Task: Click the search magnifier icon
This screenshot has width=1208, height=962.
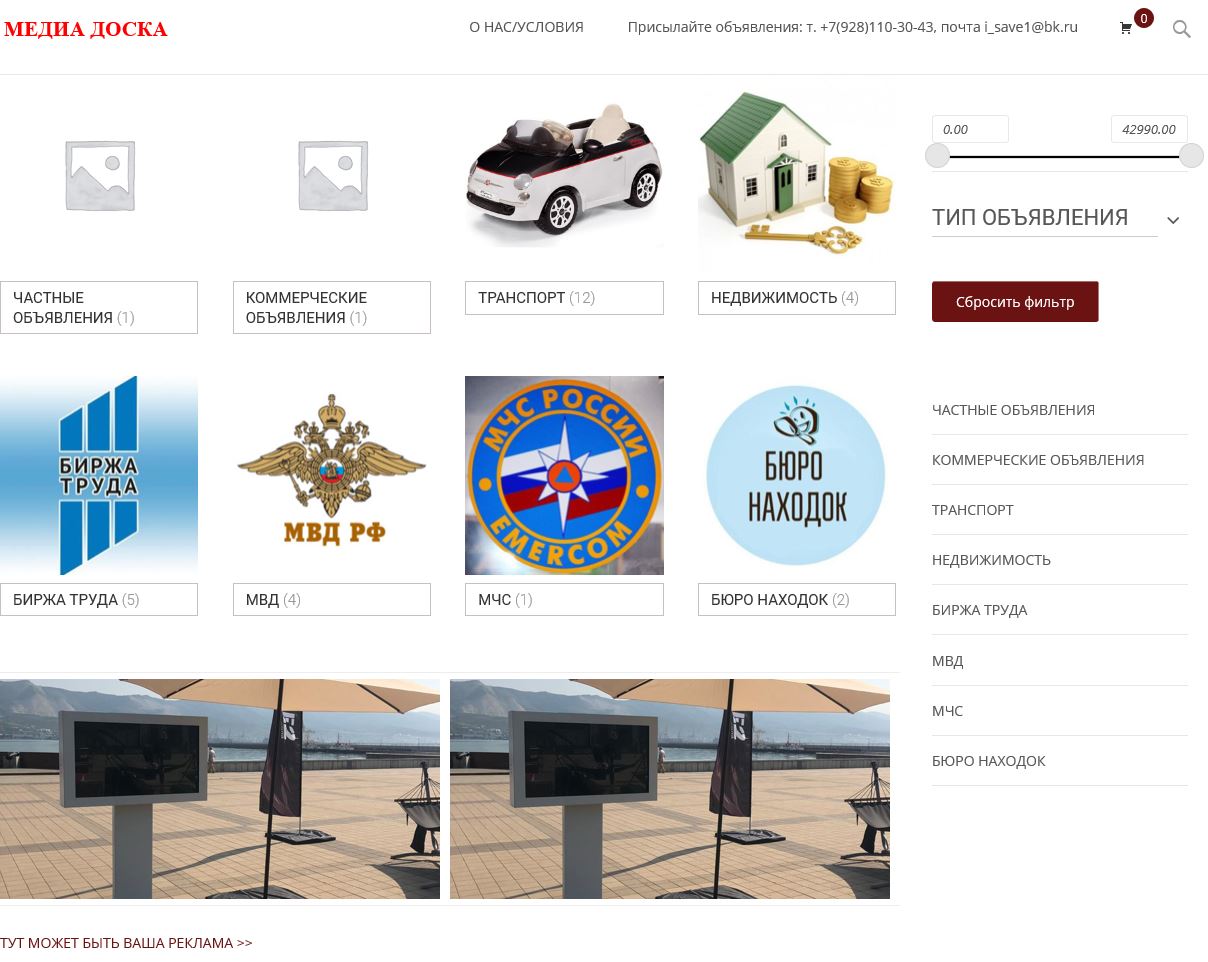Action: [x=1181, y=29]
